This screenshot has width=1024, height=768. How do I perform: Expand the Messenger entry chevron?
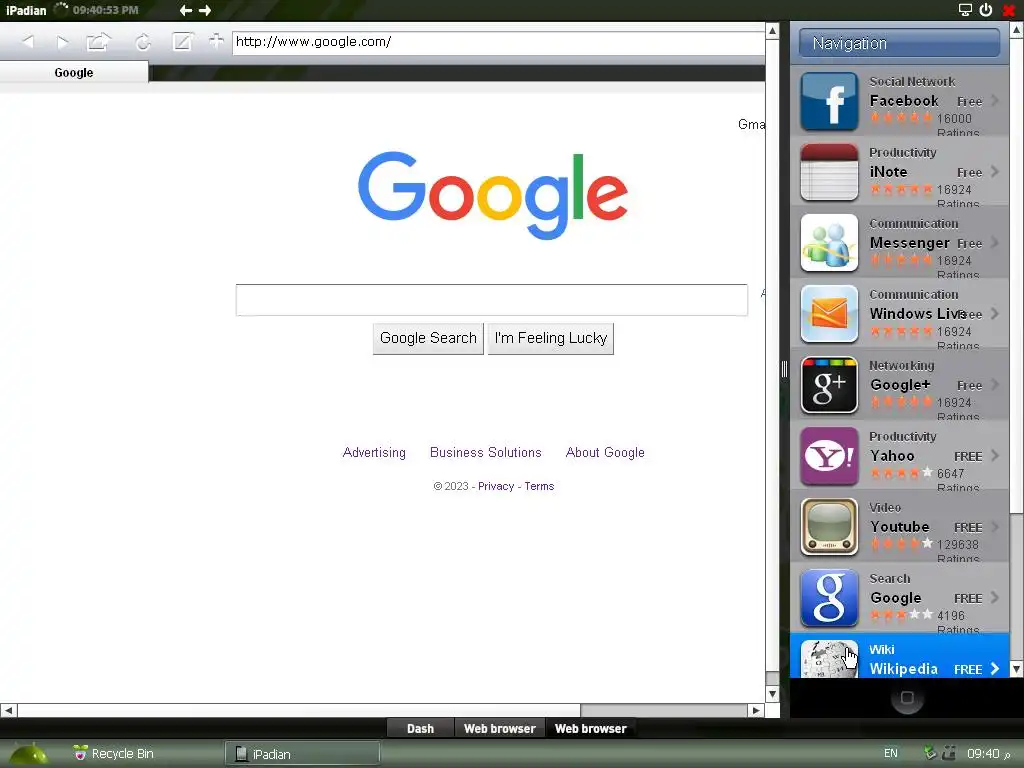[995, 242]
